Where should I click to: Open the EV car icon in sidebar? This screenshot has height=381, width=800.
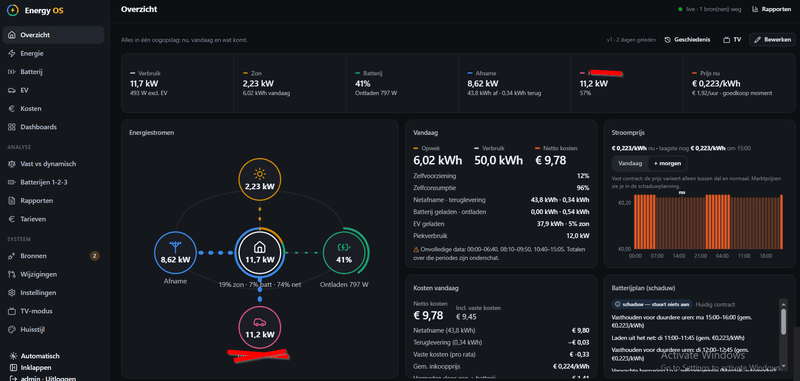click(12, 90)
